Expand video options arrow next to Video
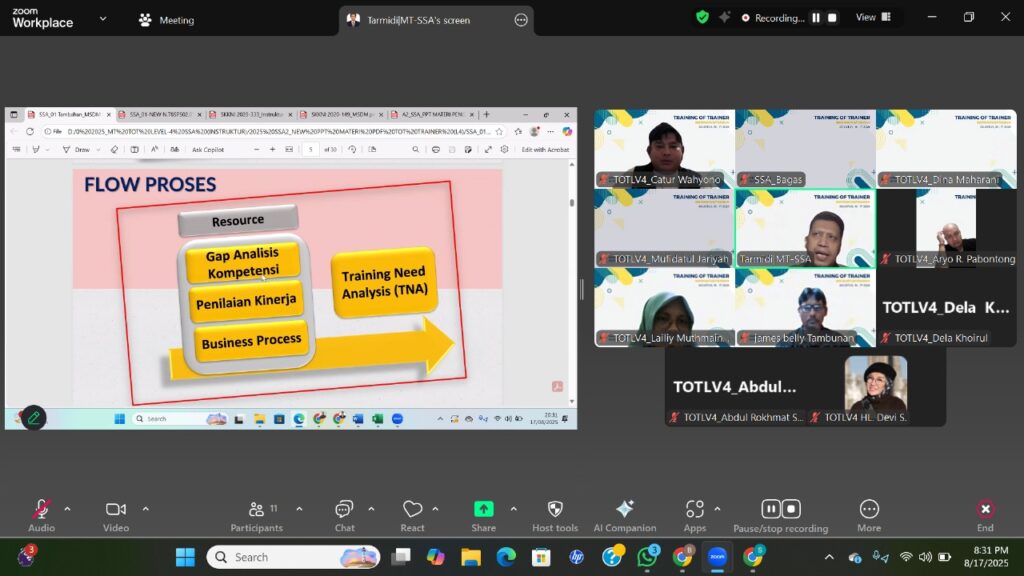Viewport: 1024px width, 576px height. 145,509
